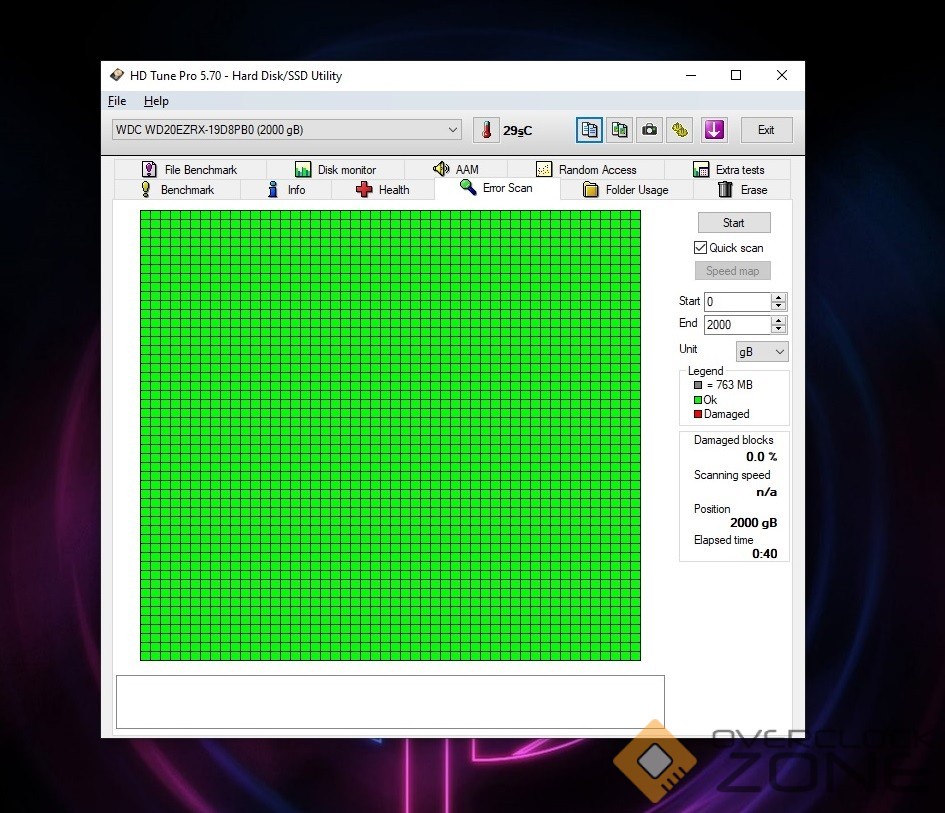
Task: Click the purple down-arrow minimize to tray icon
Action: click(713, 130)
